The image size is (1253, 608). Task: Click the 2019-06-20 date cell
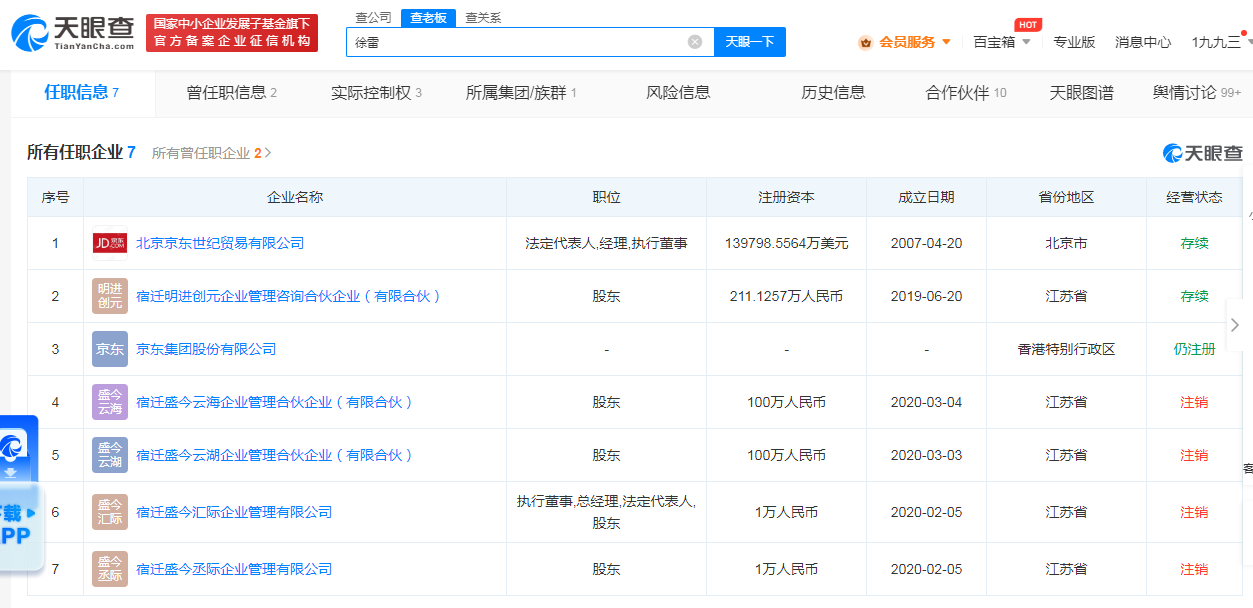926,296
